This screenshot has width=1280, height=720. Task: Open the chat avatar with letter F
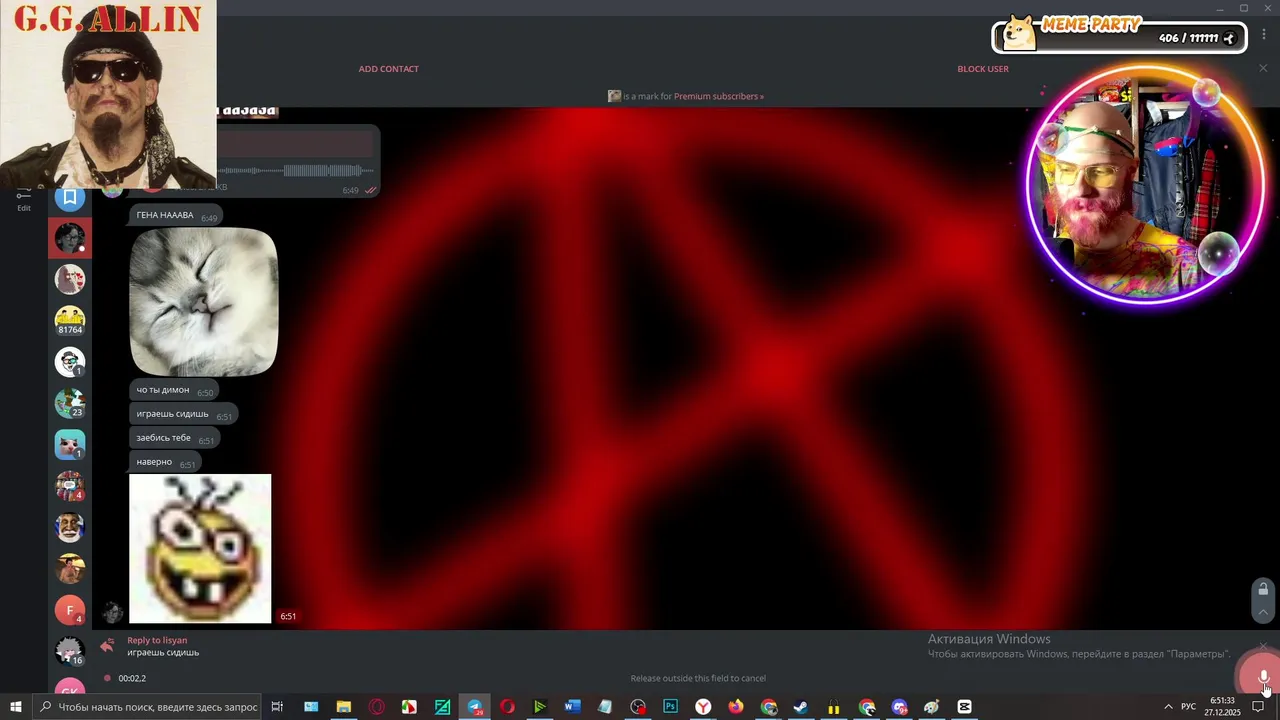pyautogui.click(x=70, y=609)
